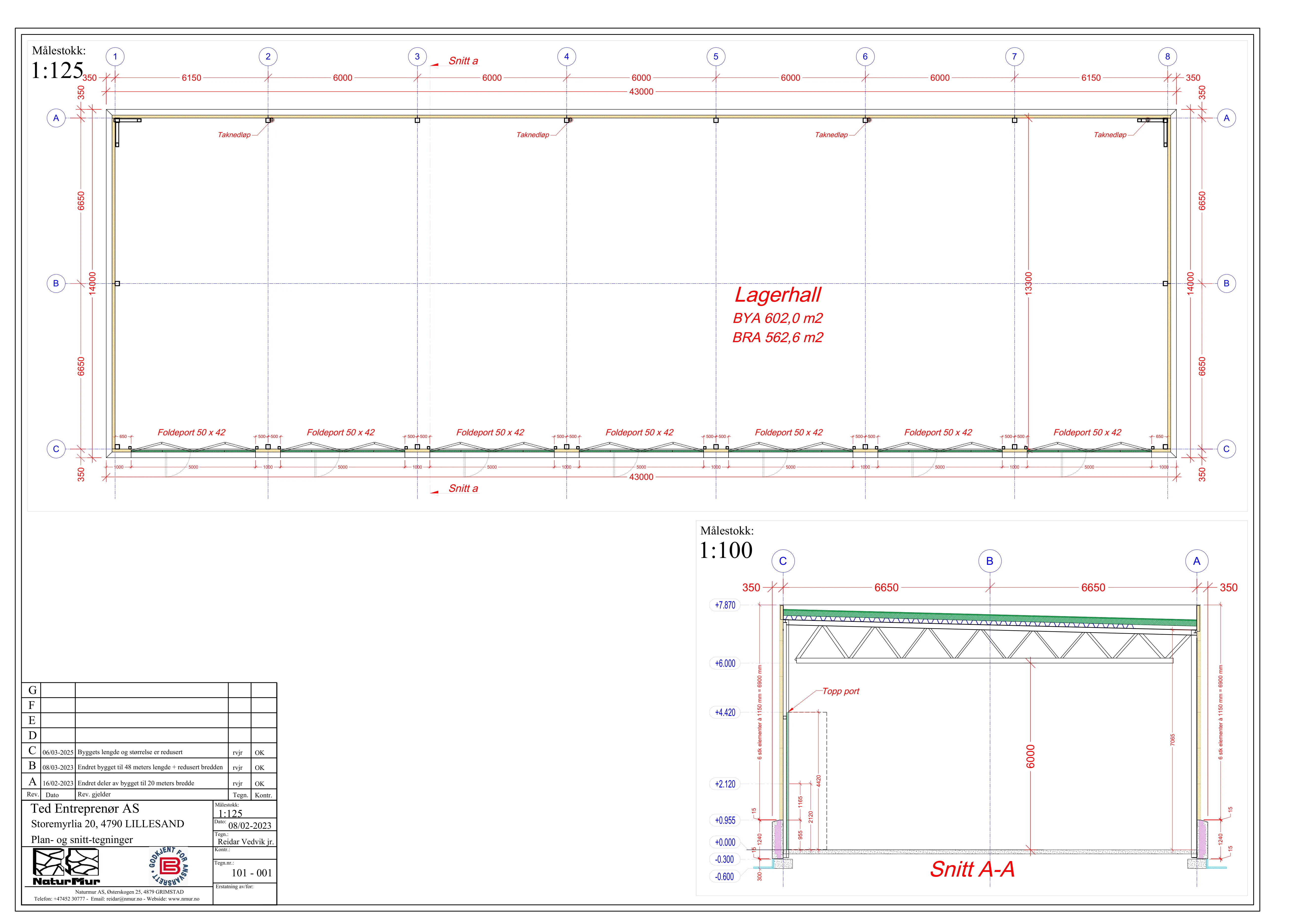The width and height of the screenshot is (1307, 924).
Task: Select grid marker 2 above the plan
Action: pos(268,56)
